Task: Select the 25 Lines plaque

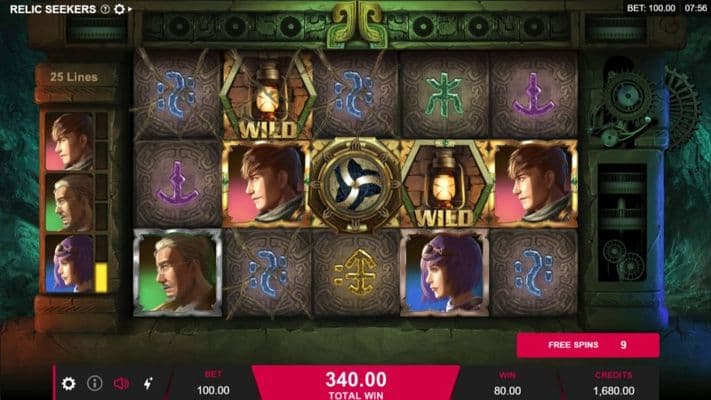Action: 74,77
